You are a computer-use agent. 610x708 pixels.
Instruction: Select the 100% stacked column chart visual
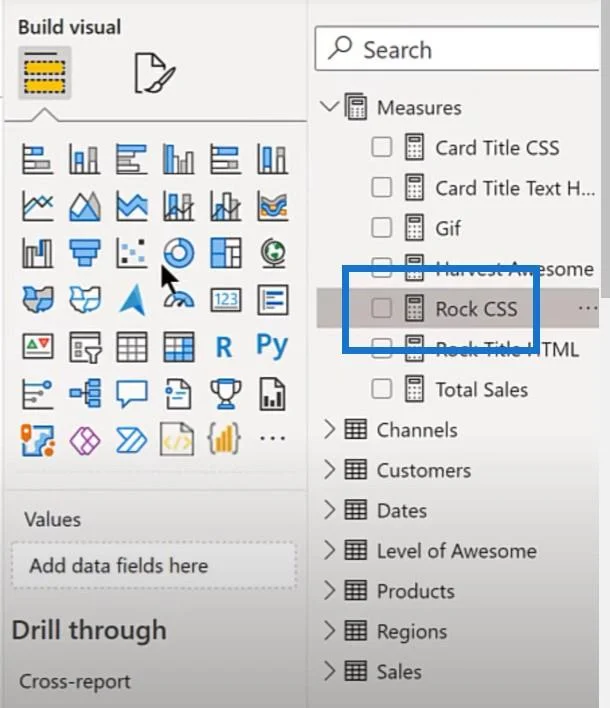coord(272,159)
